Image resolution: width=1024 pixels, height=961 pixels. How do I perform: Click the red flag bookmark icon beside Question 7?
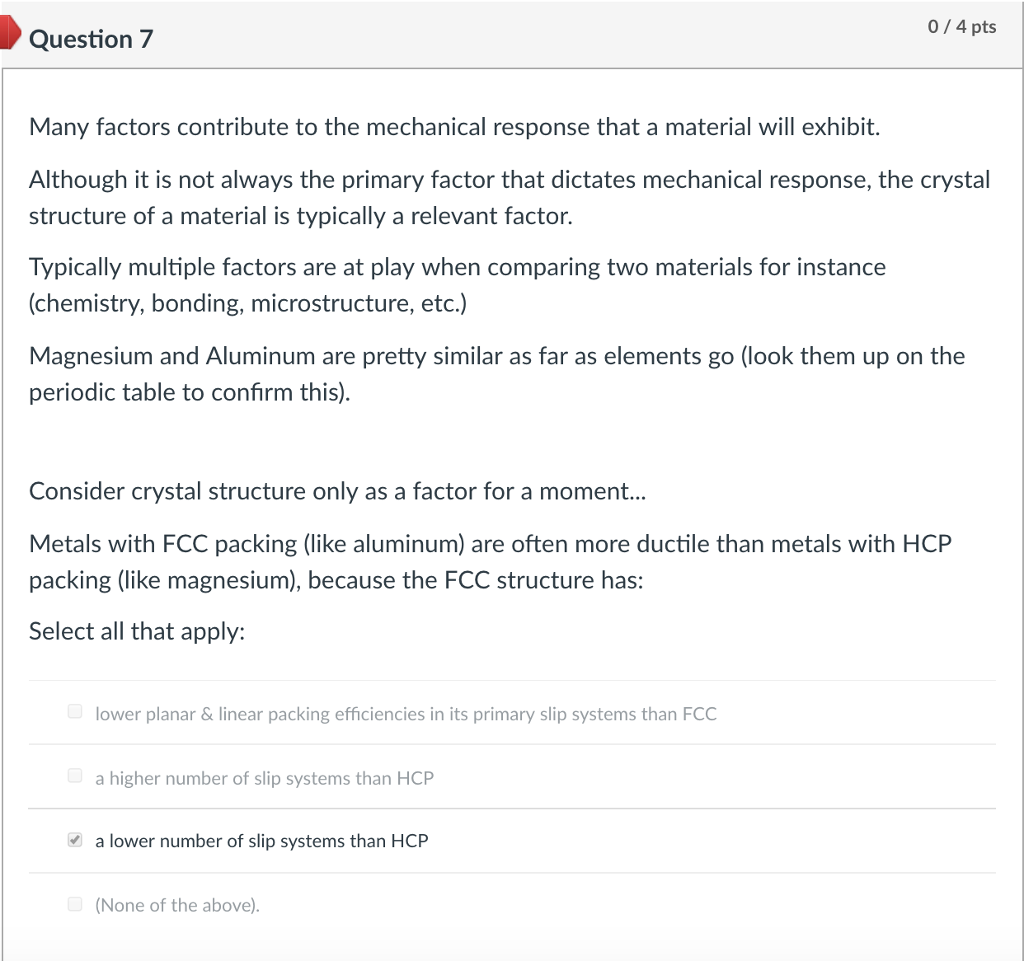[10, 31]
